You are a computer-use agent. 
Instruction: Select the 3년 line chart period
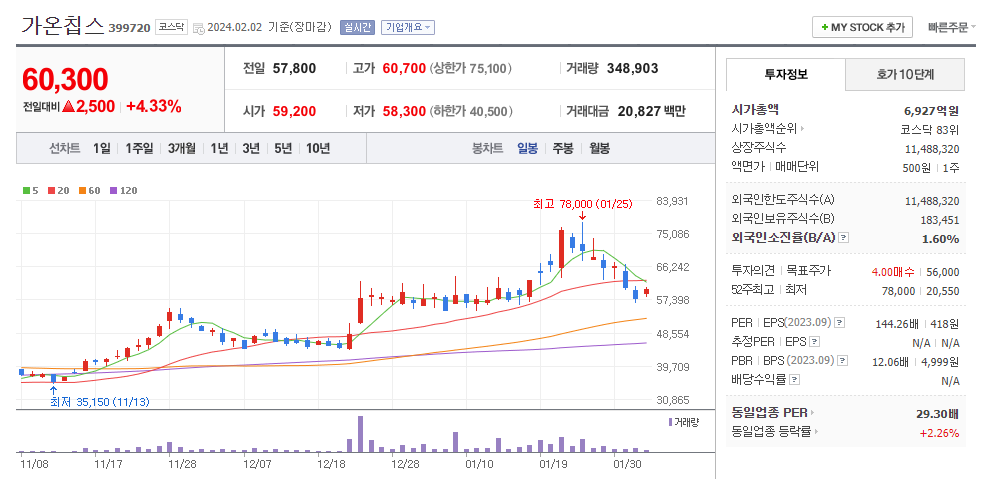pos(251,149)
